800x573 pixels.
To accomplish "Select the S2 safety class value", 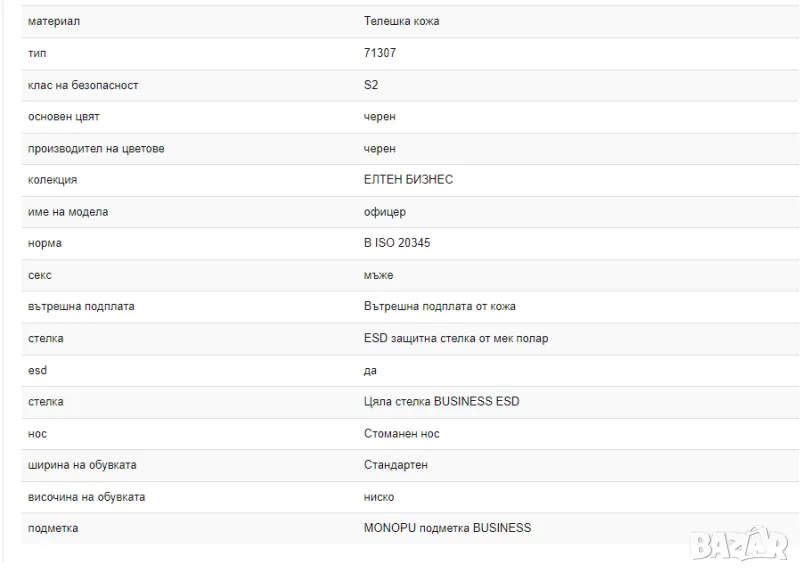I will 371,85.
